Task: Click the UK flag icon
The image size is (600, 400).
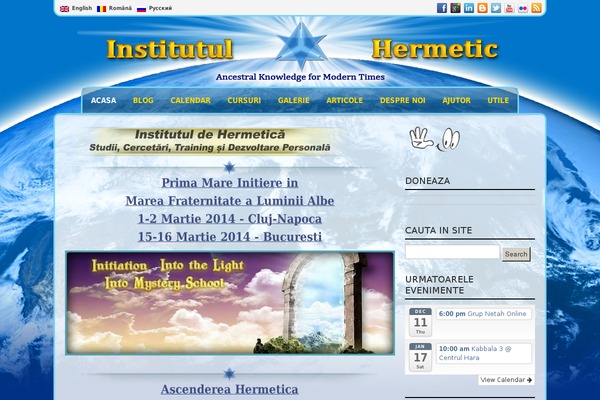Action: [64, 8]
